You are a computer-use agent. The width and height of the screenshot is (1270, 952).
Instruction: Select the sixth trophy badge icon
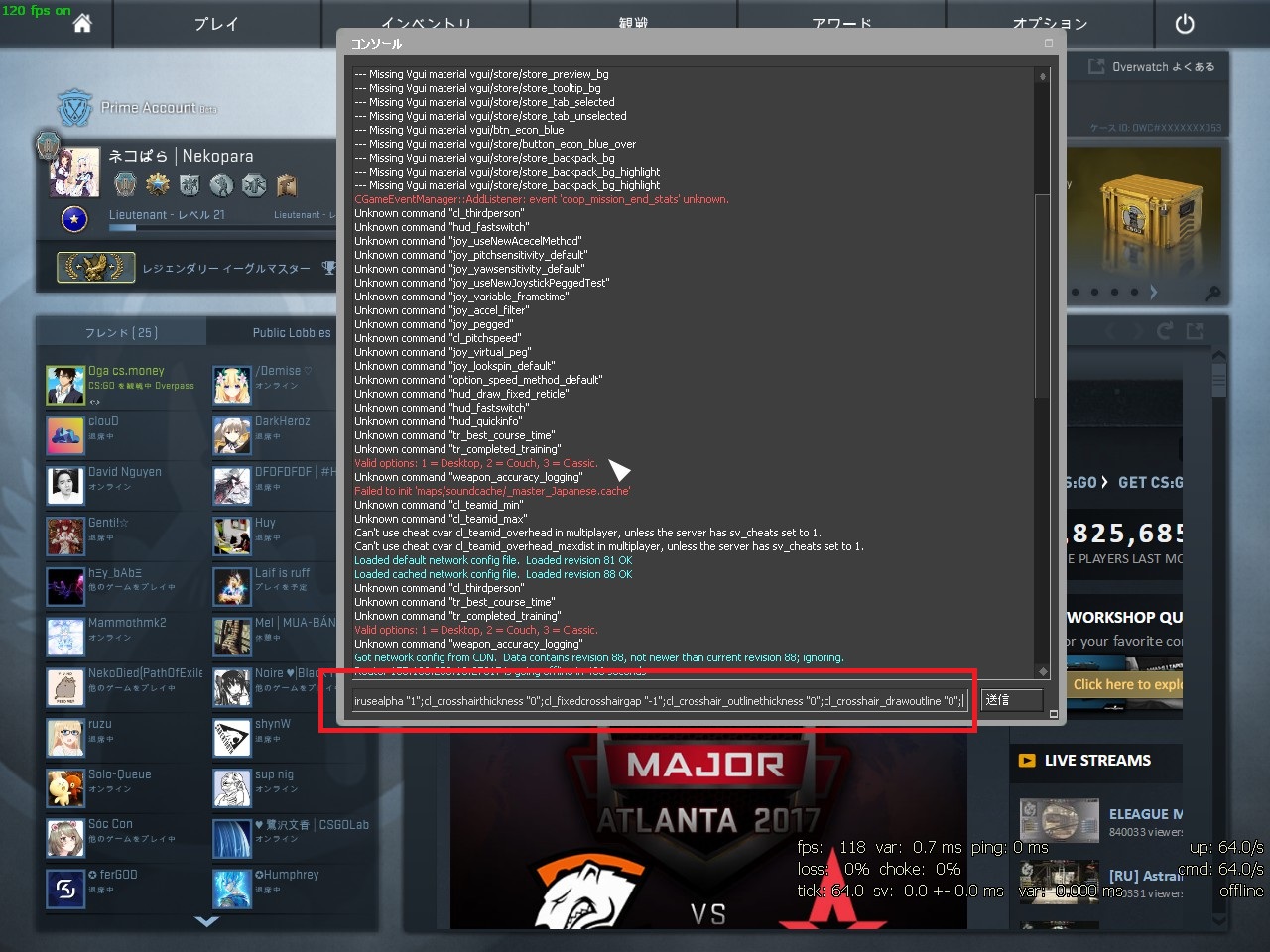click(x=287, y=184)
